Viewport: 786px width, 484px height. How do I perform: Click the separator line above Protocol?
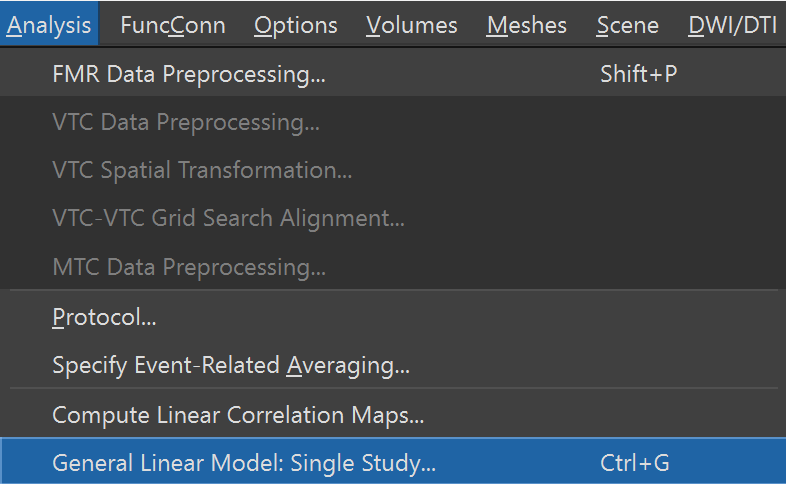tap(394, 290)
